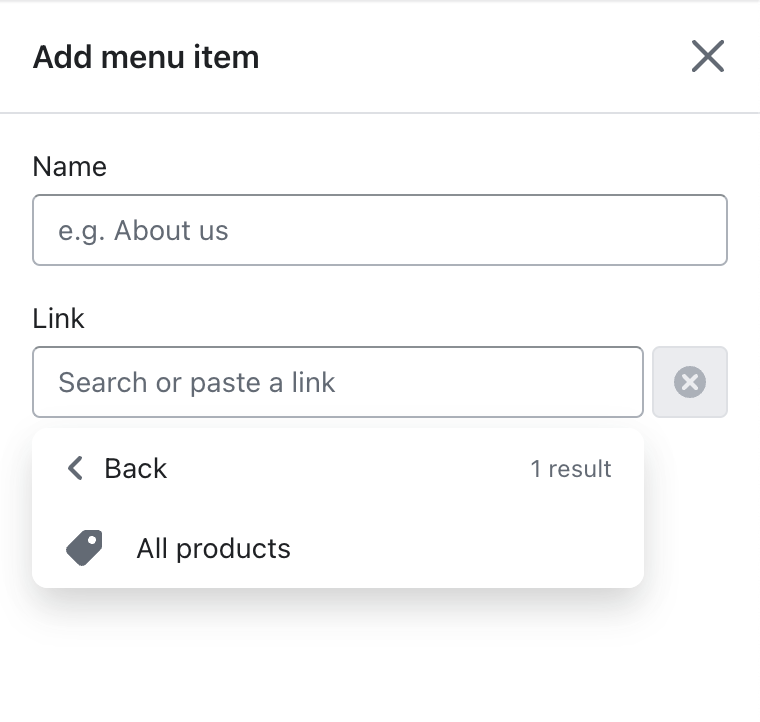
Task: Click the Name field label
Action: (69, 166)
